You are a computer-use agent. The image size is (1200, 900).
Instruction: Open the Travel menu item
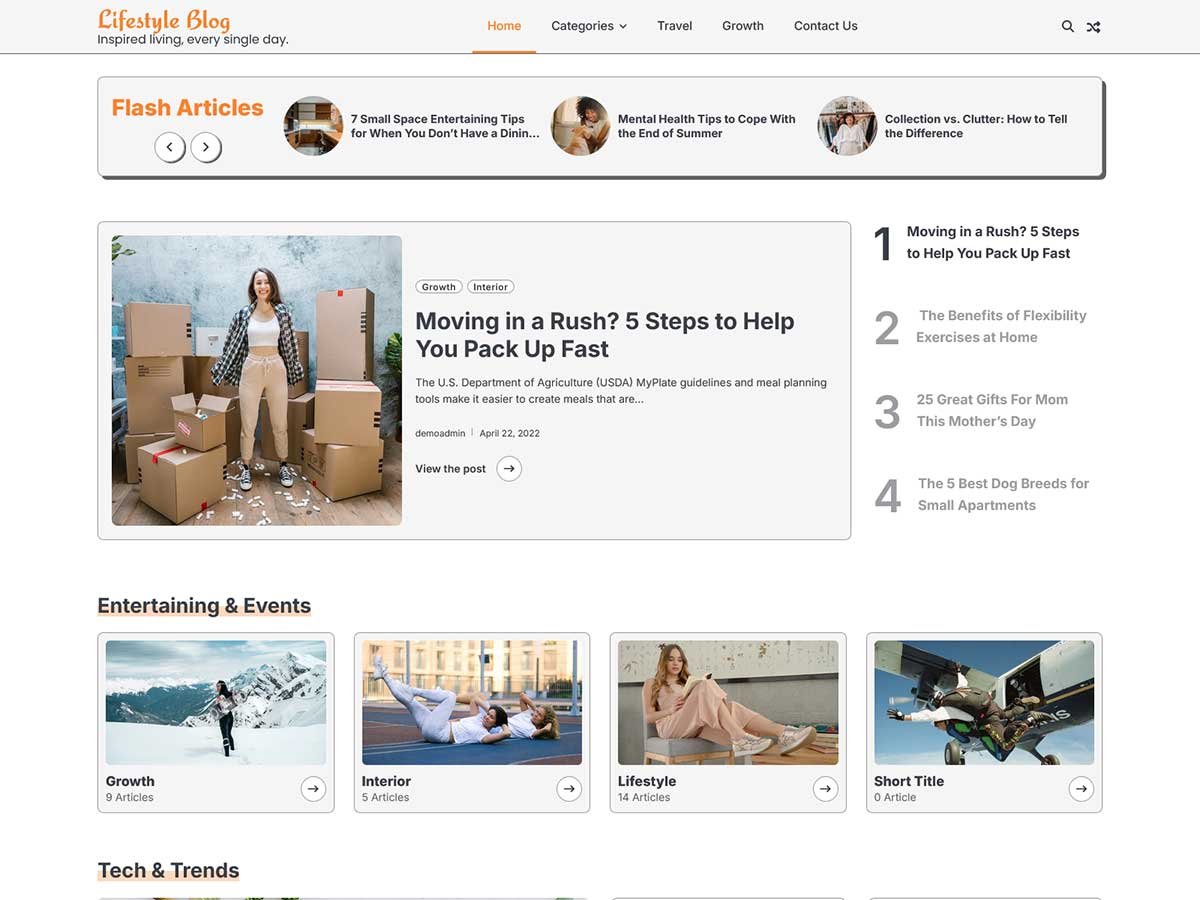click(675, 26)
